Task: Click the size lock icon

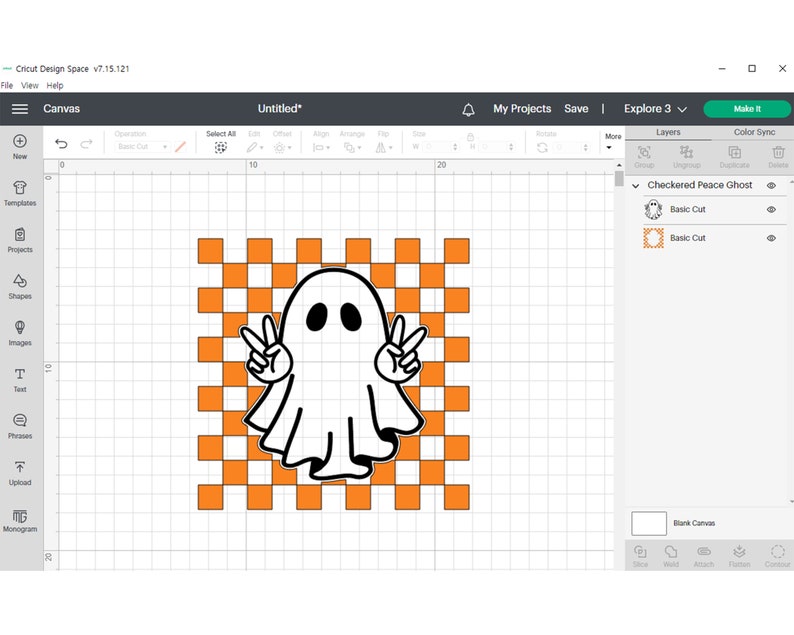Action: click(x=470, y=137)
